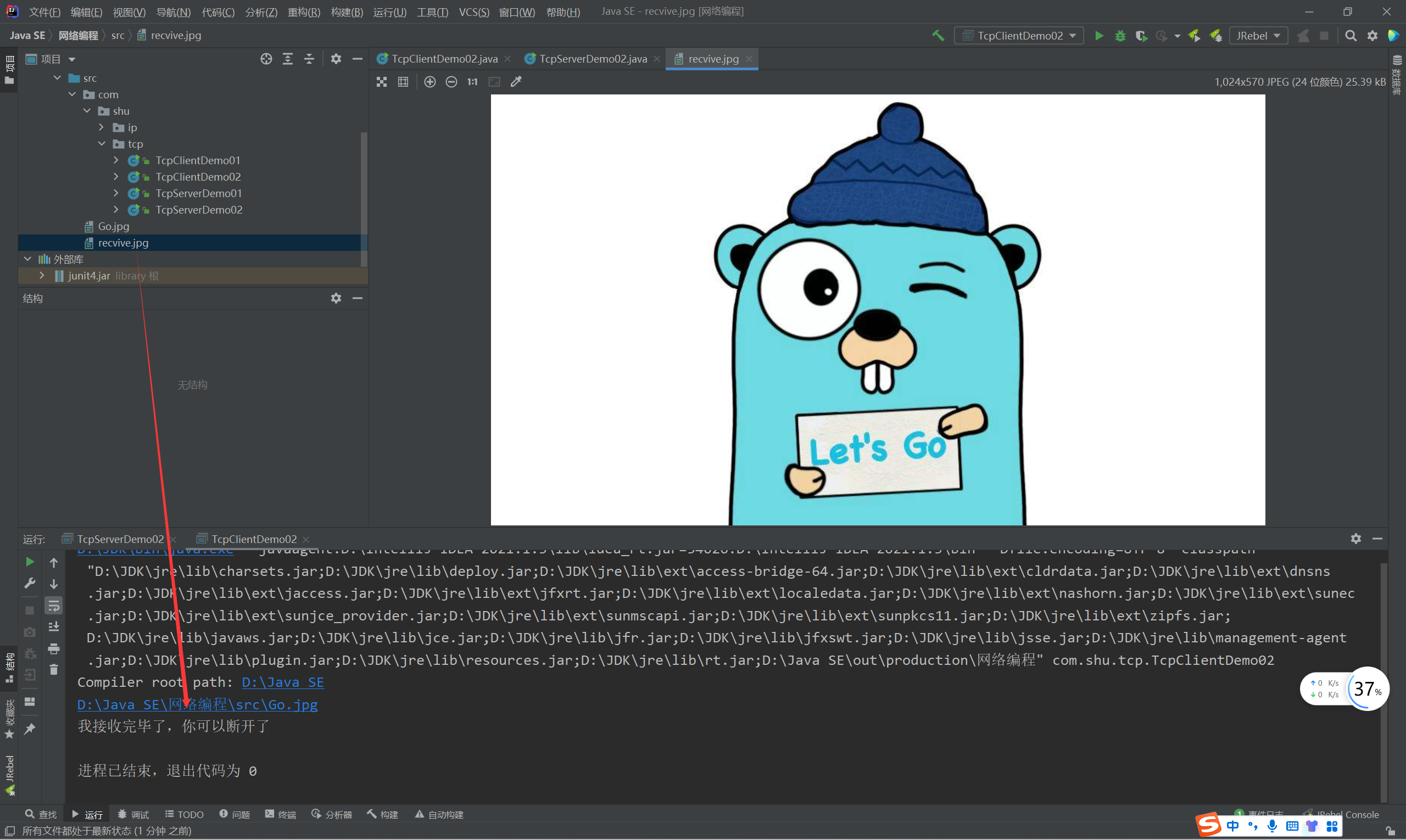Set image to actual size 1:1
Image resolution: width=1406 pixels, height=840 pixels.
click(473, 82)
